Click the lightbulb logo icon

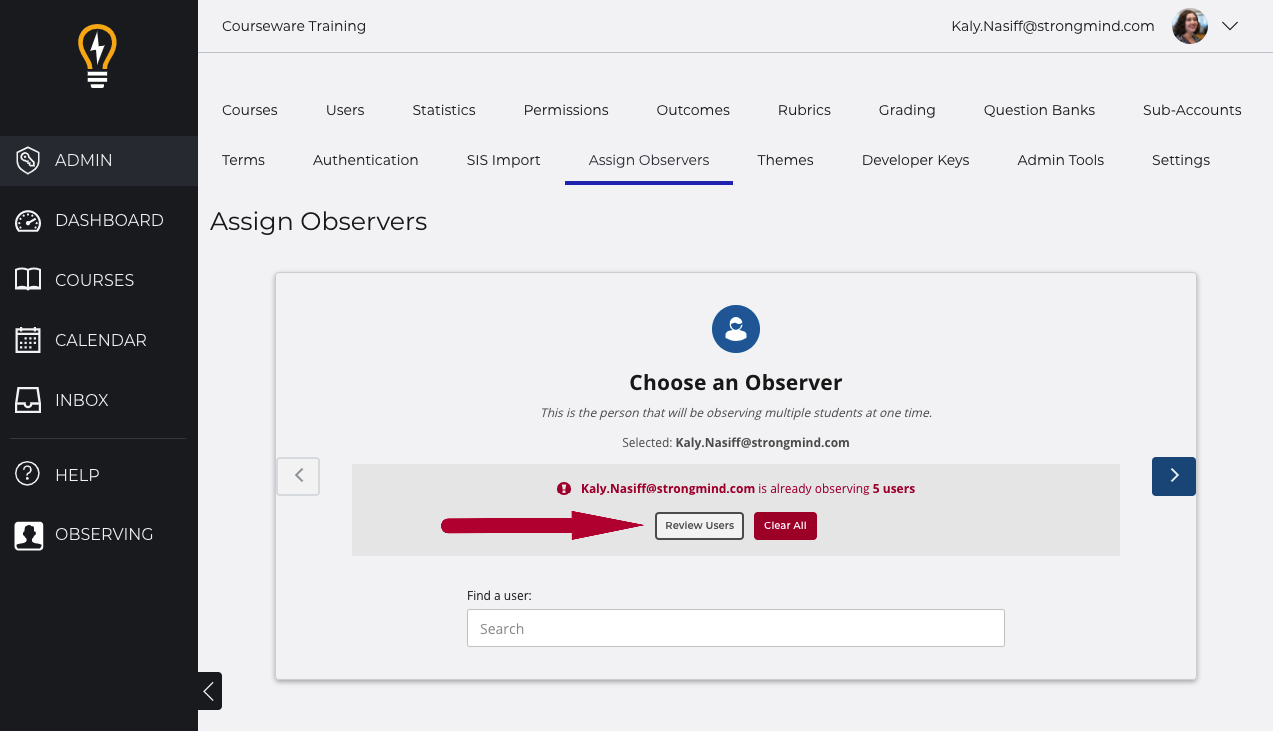coord(98,57)
